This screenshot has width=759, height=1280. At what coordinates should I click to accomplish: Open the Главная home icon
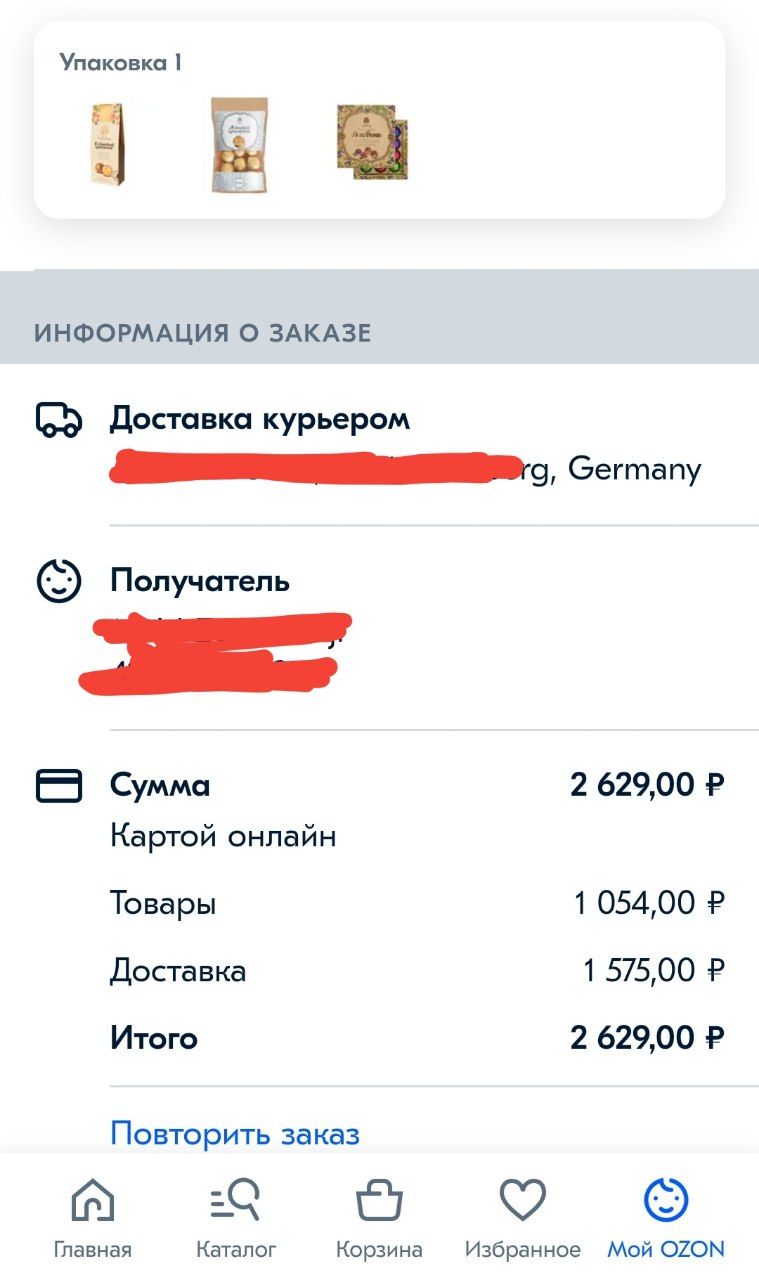[92, 1200]
